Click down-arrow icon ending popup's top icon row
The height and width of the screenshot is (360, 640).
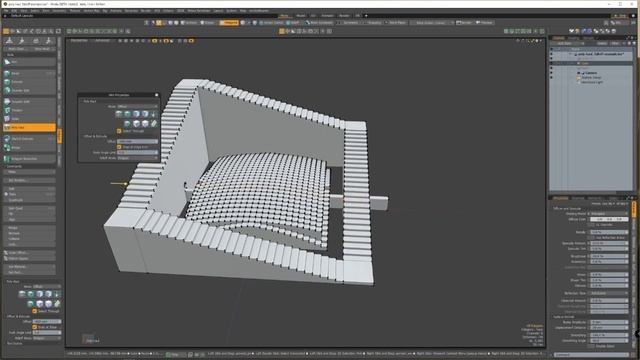[153, 114]
